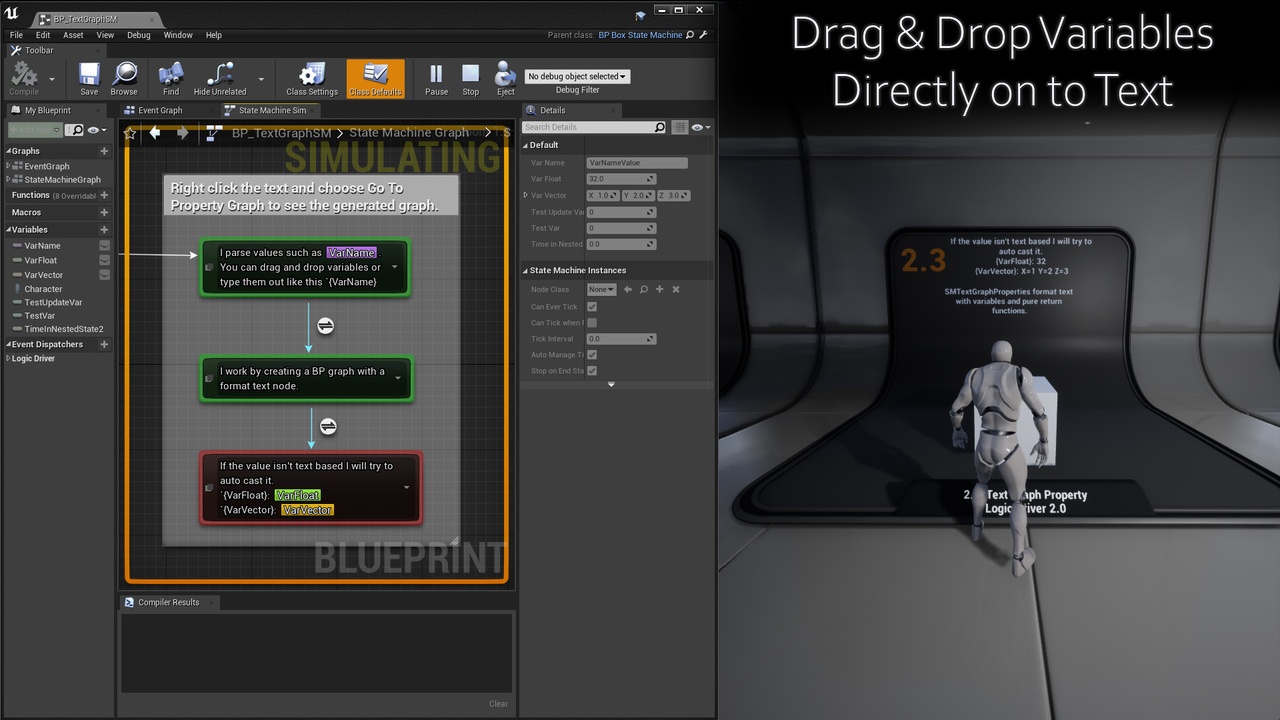The image size is (1280, 720).
Task: Open Class Settings
Action: point(310,75)
